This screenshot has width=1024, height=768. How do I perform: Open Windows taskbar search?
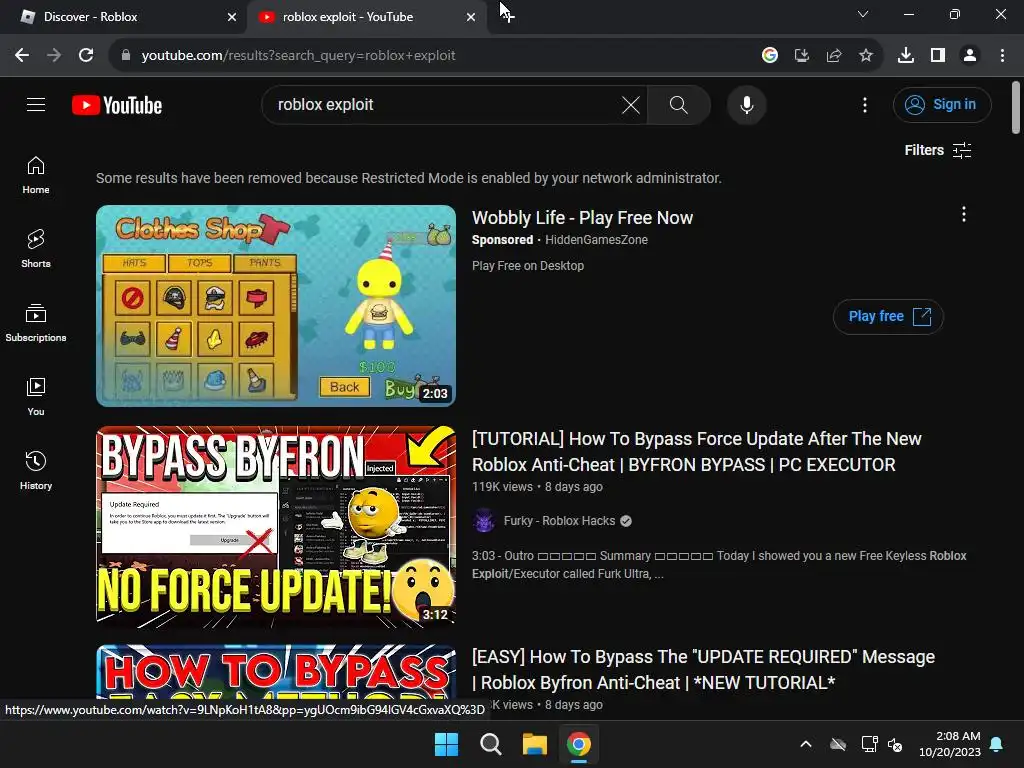pyautogui.click(x=490, y=744)
